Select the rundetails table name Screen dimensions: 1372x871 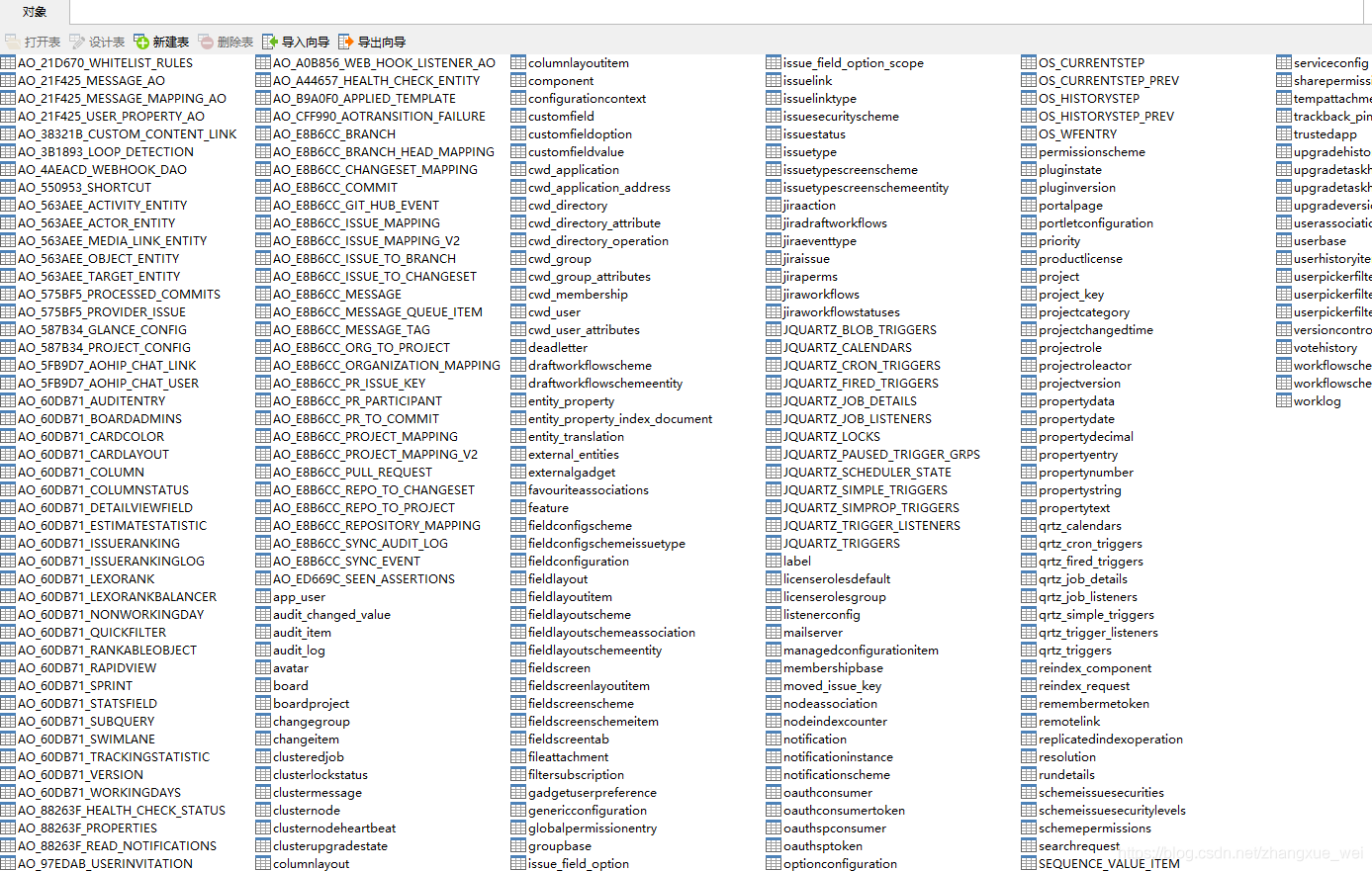pyautogui.click(x=1067, y=774)
